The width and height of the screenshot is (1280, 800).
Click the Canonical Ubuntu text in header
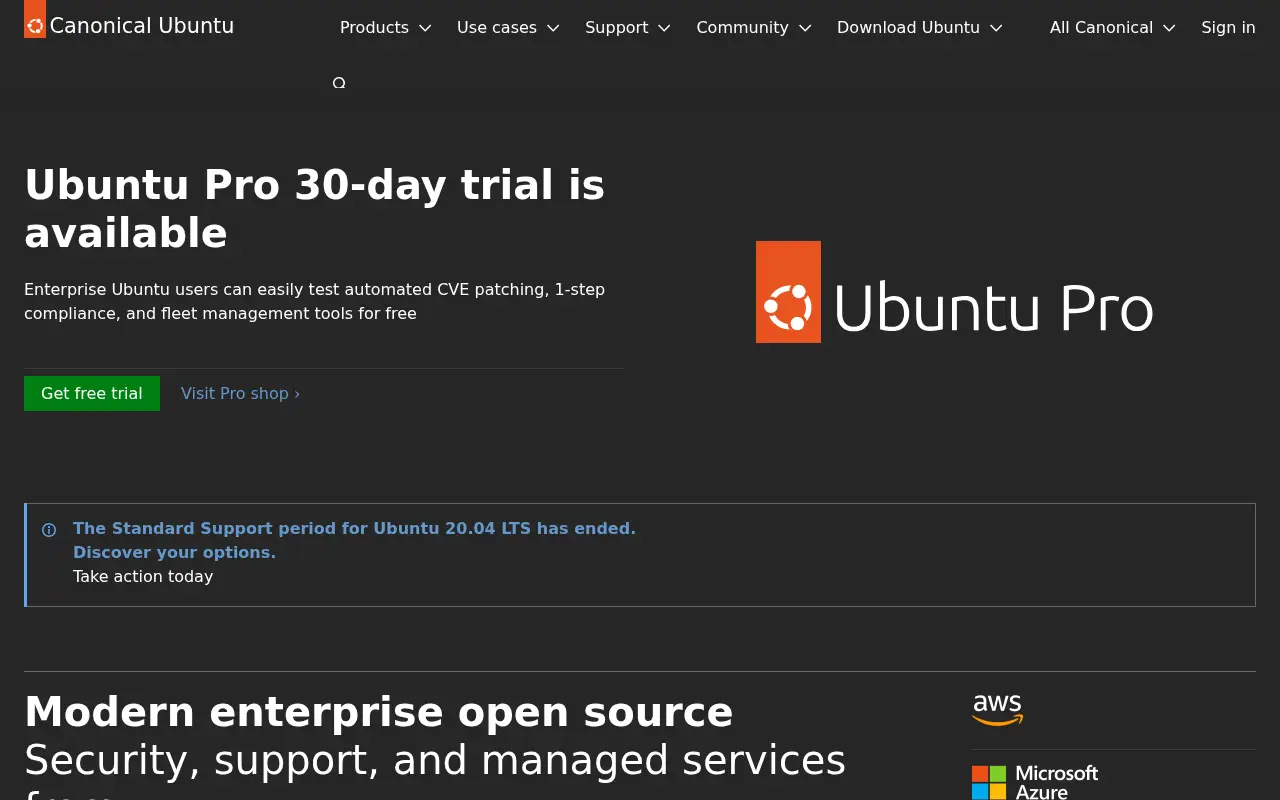tap(142, 26)
